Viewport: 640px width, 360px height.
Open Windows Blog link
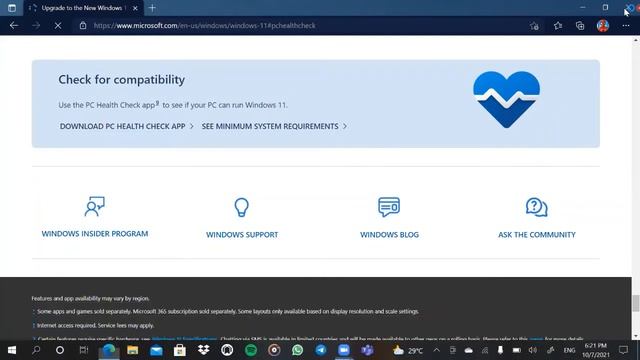[389, 235]
